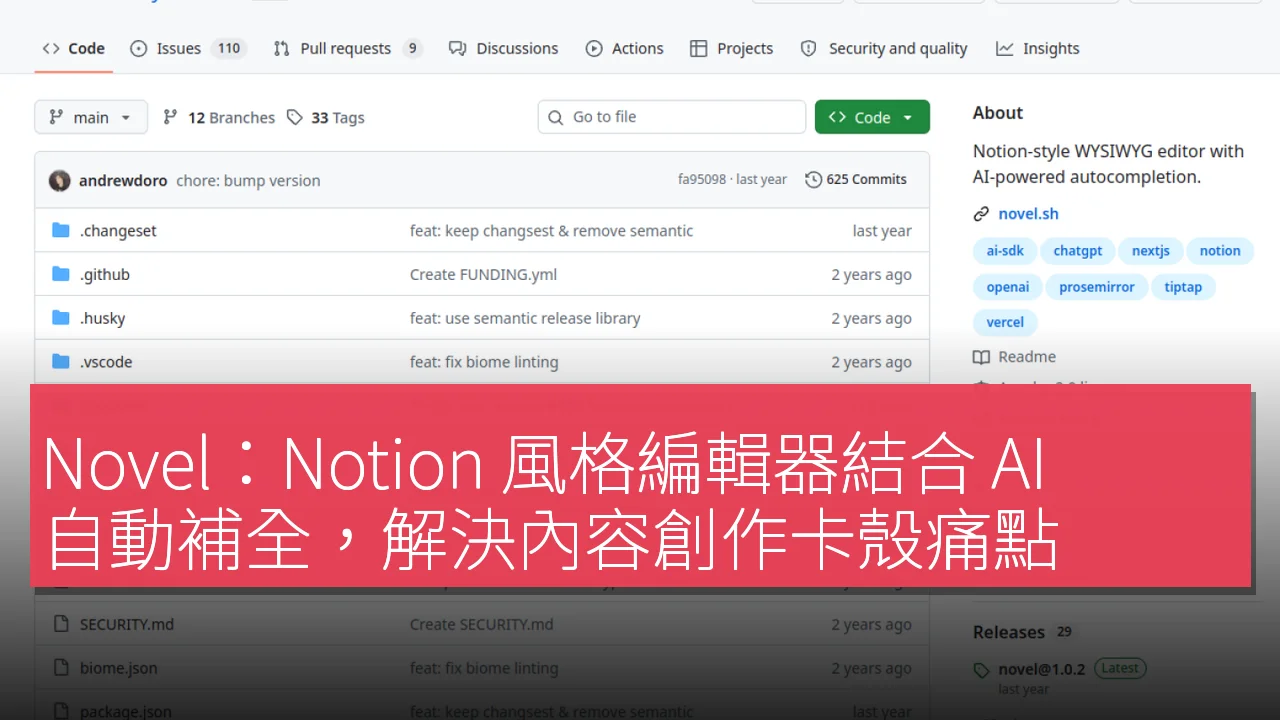Click the link icon next to novel.sh

981,214
